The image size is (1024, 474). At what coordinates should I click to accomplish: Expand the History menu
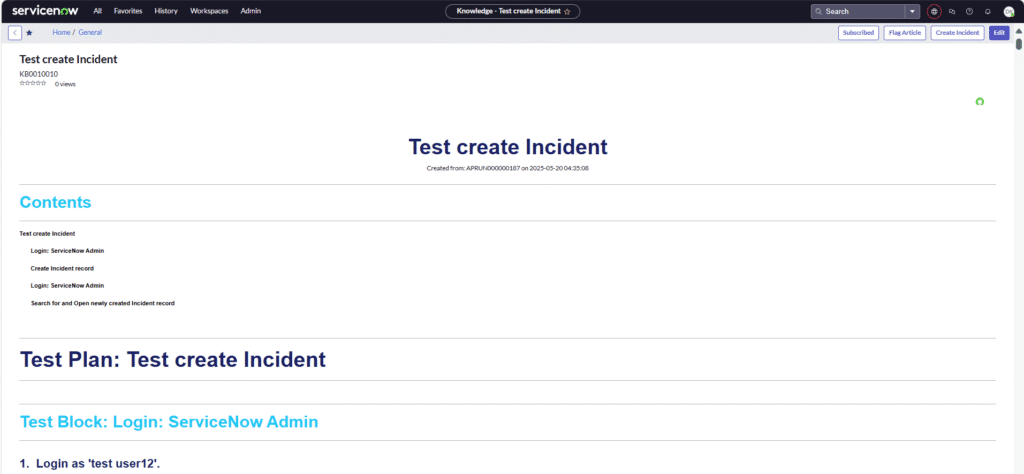[x=166, y=11]
